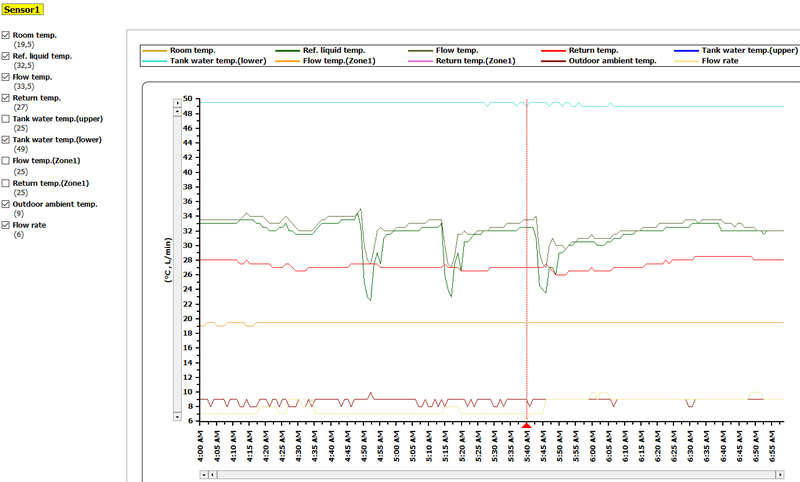Uncheck Tank water temp.(lower) checkbox
The height and width of the screenshot is (482, 800).
tap(6, 140)
